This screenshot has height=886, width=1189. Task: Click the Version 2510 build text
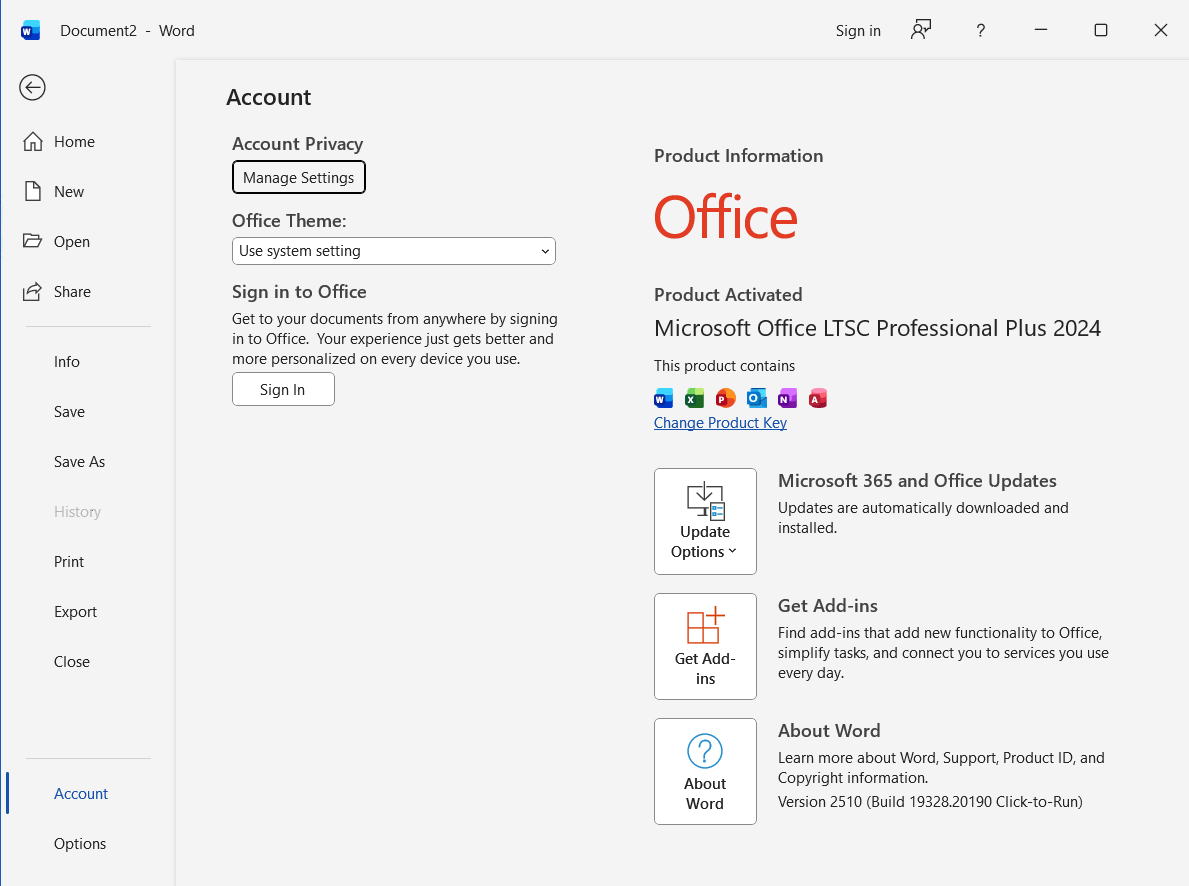(930, 802)
